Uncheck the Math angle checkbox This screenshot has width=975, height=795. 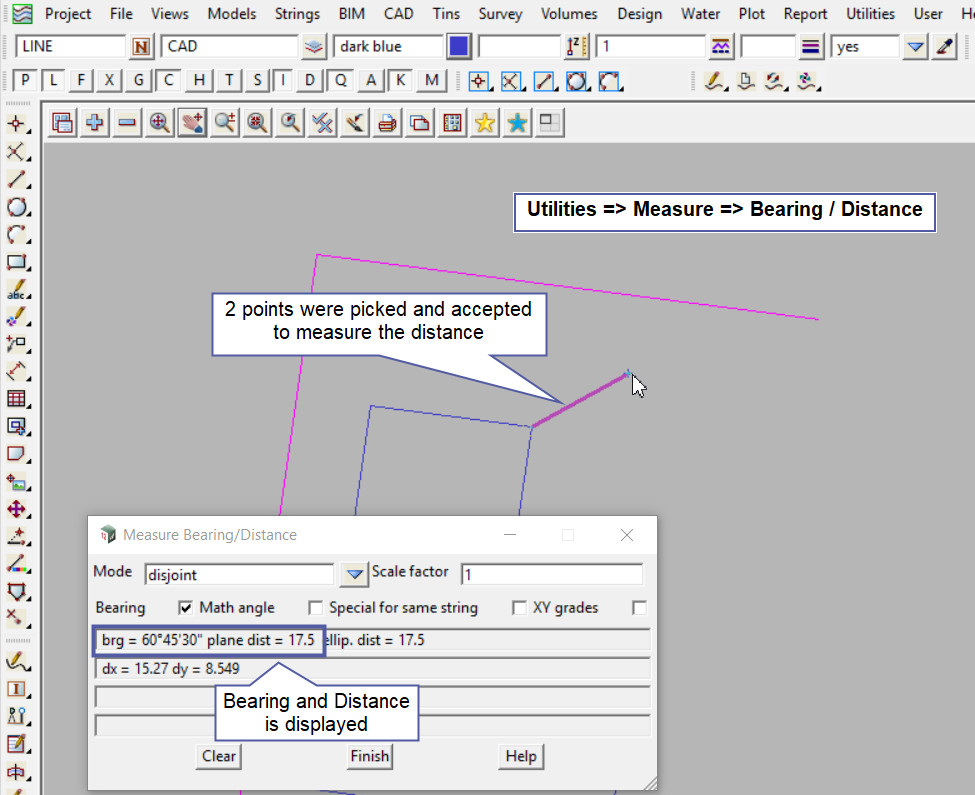(x=185, y=607)
